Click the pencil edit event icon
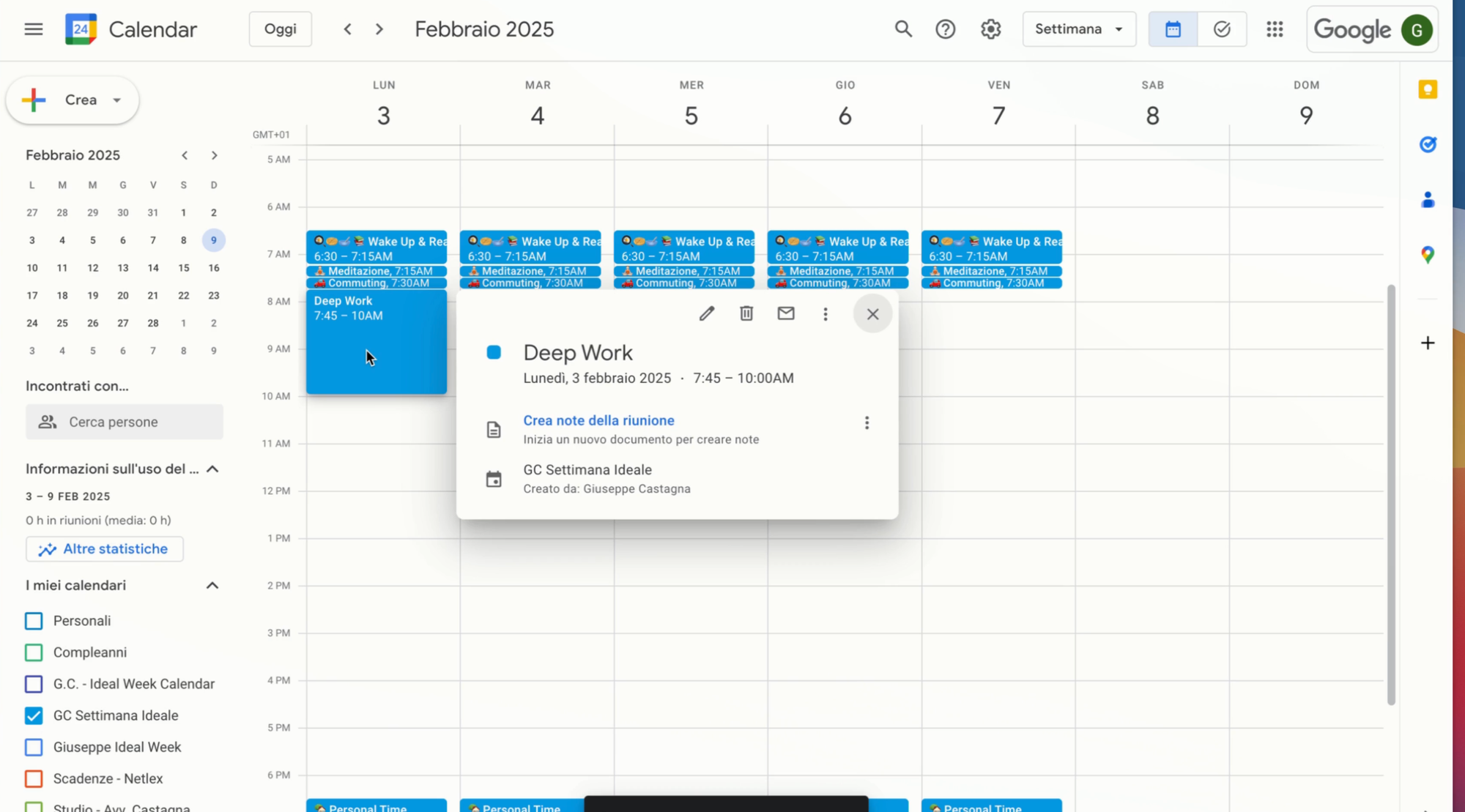The width and height of the screenshot is (1465, 812). coord(706,313)
